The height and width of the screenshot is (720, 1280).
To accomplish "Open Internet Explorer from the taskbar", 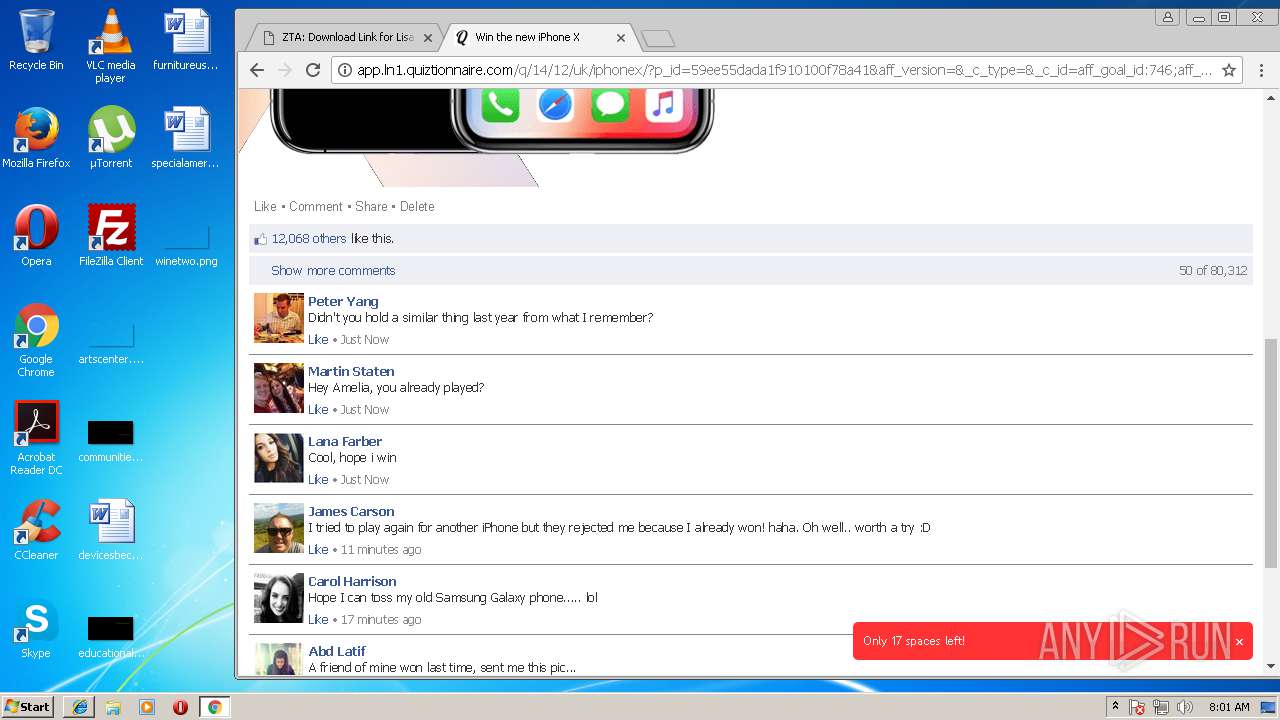I will pyautogui.click(x=79, y=707).
